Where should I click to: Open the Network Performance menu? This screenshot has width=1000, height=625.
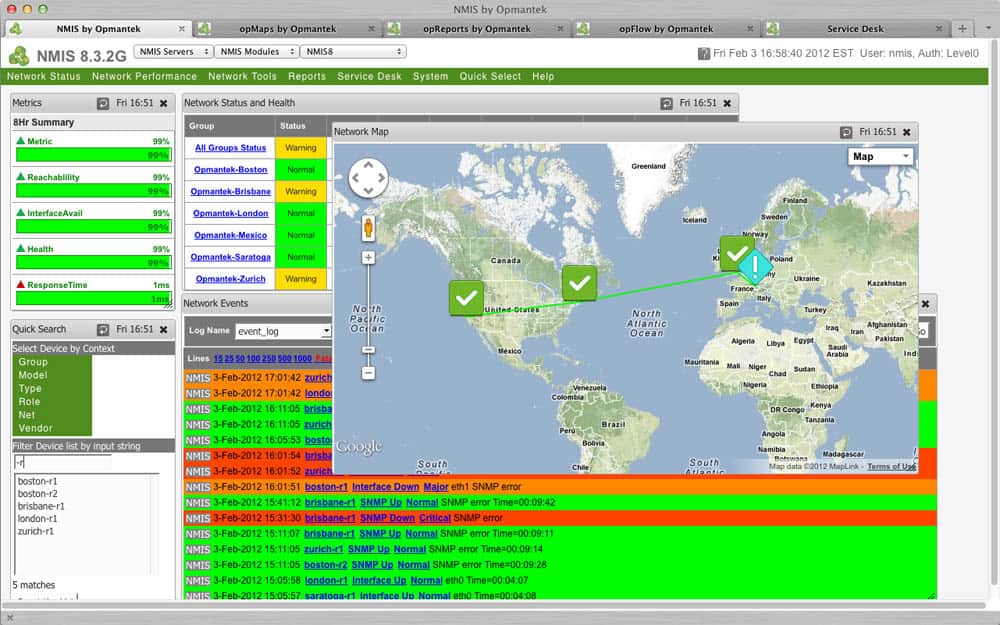click(x=144, y=77)
